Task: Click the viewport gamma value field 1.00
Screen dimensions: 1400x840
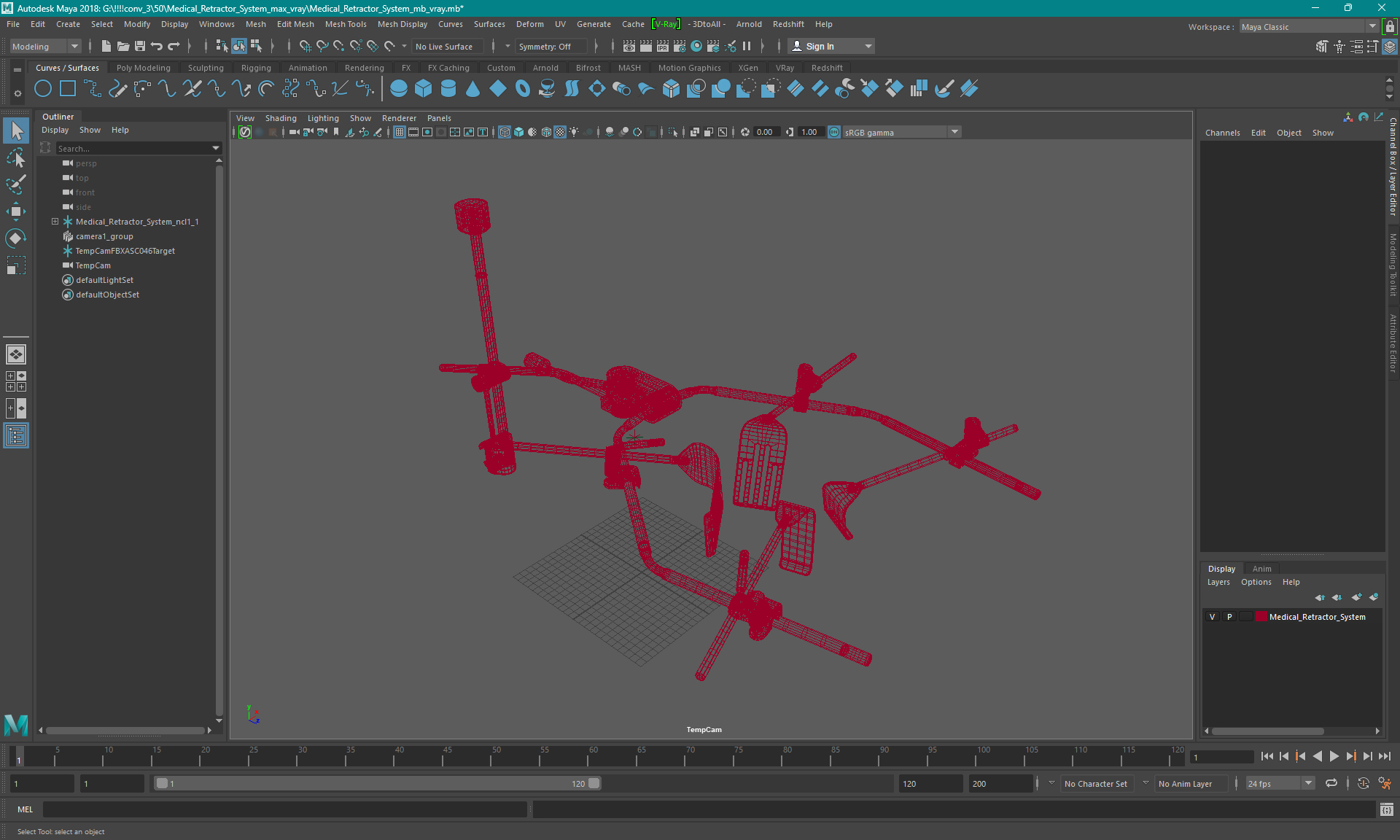Action: click(809, 132)
